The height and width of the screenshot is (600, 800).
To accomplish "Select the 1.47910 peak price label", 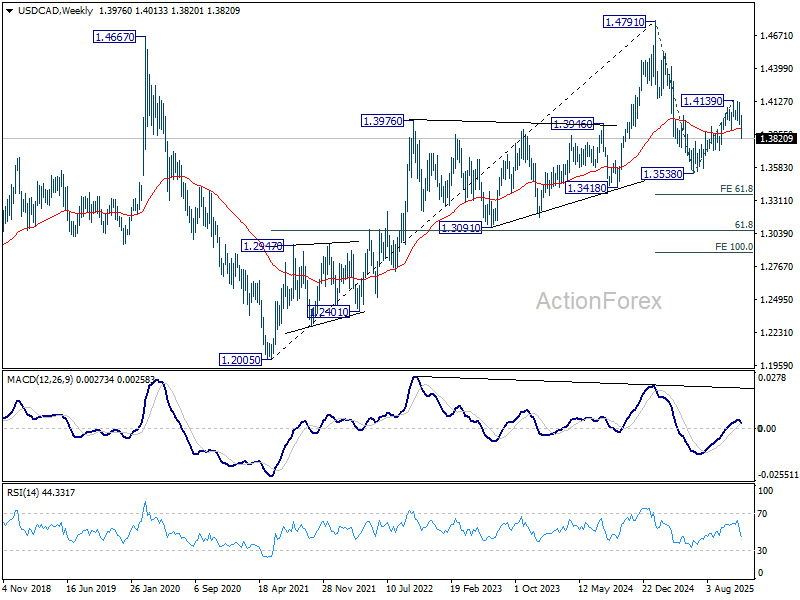I will pyautogui.click(x=624, y=22).
